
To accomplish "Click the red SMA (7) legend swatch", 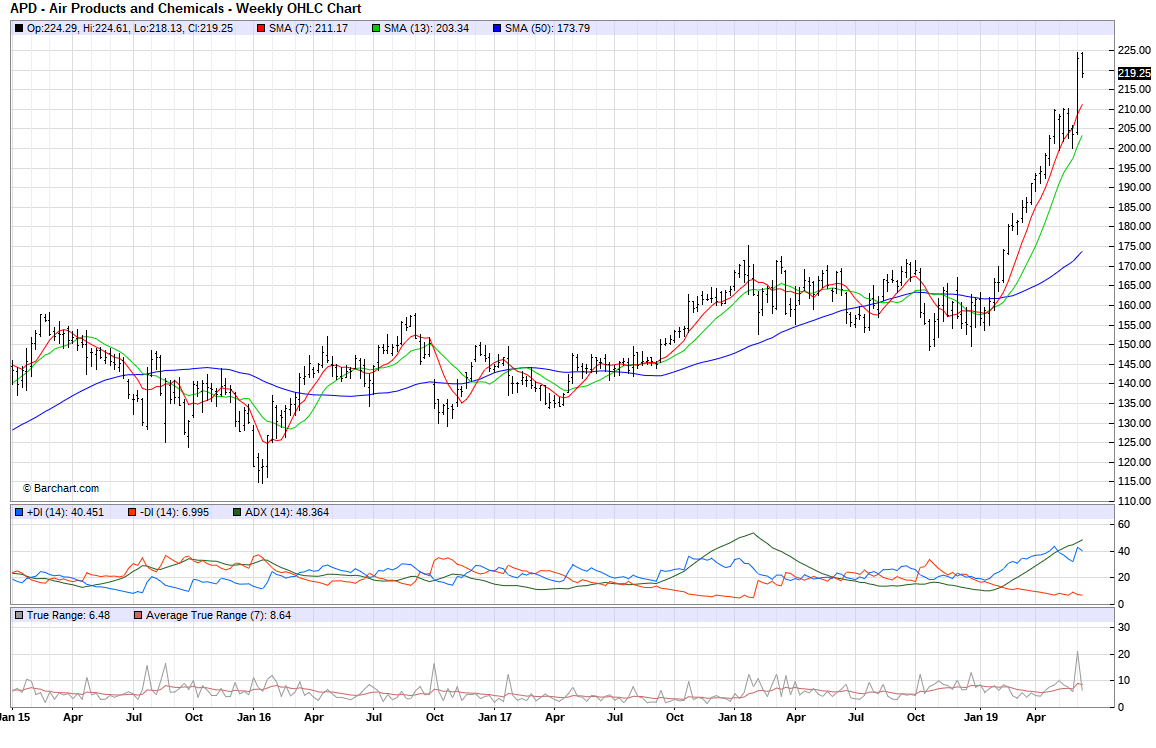I will pos(261,29).
